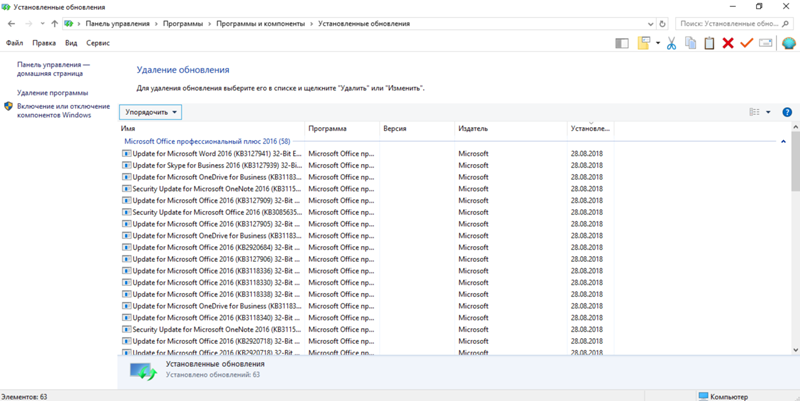
Task: Click the Installed Updates icon in the details pane
Action: click(143, 372)
